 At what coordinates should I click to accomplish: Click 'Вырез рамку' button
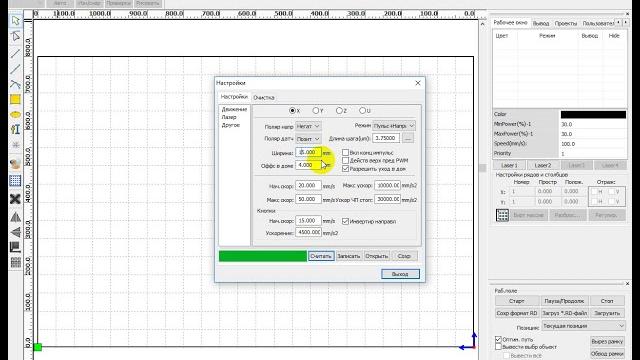click(607, 341)
